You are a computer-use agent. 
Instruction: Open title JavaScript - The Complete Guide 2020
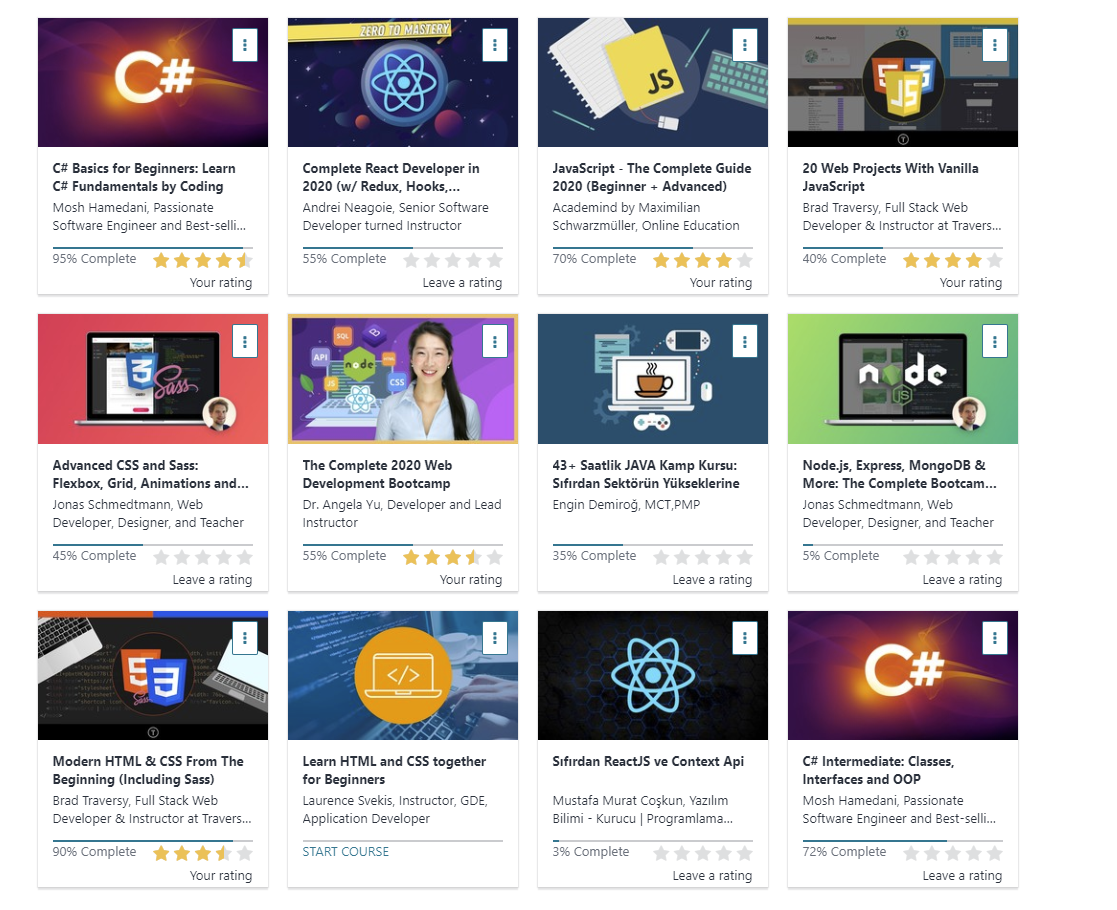652,177
